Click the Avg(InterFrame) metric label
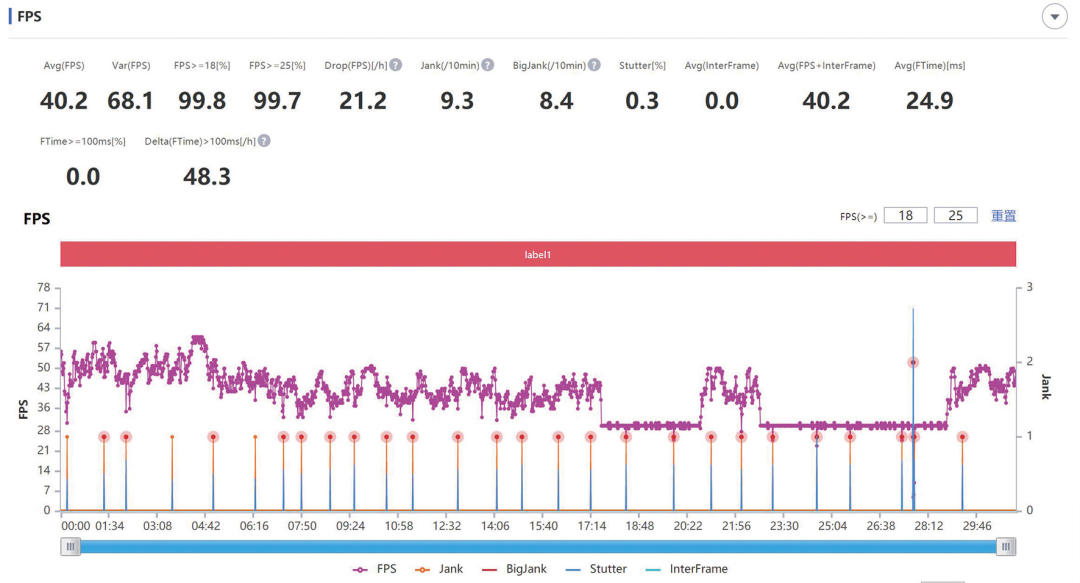Screen dimensions: 1080x583 point(722,65)
